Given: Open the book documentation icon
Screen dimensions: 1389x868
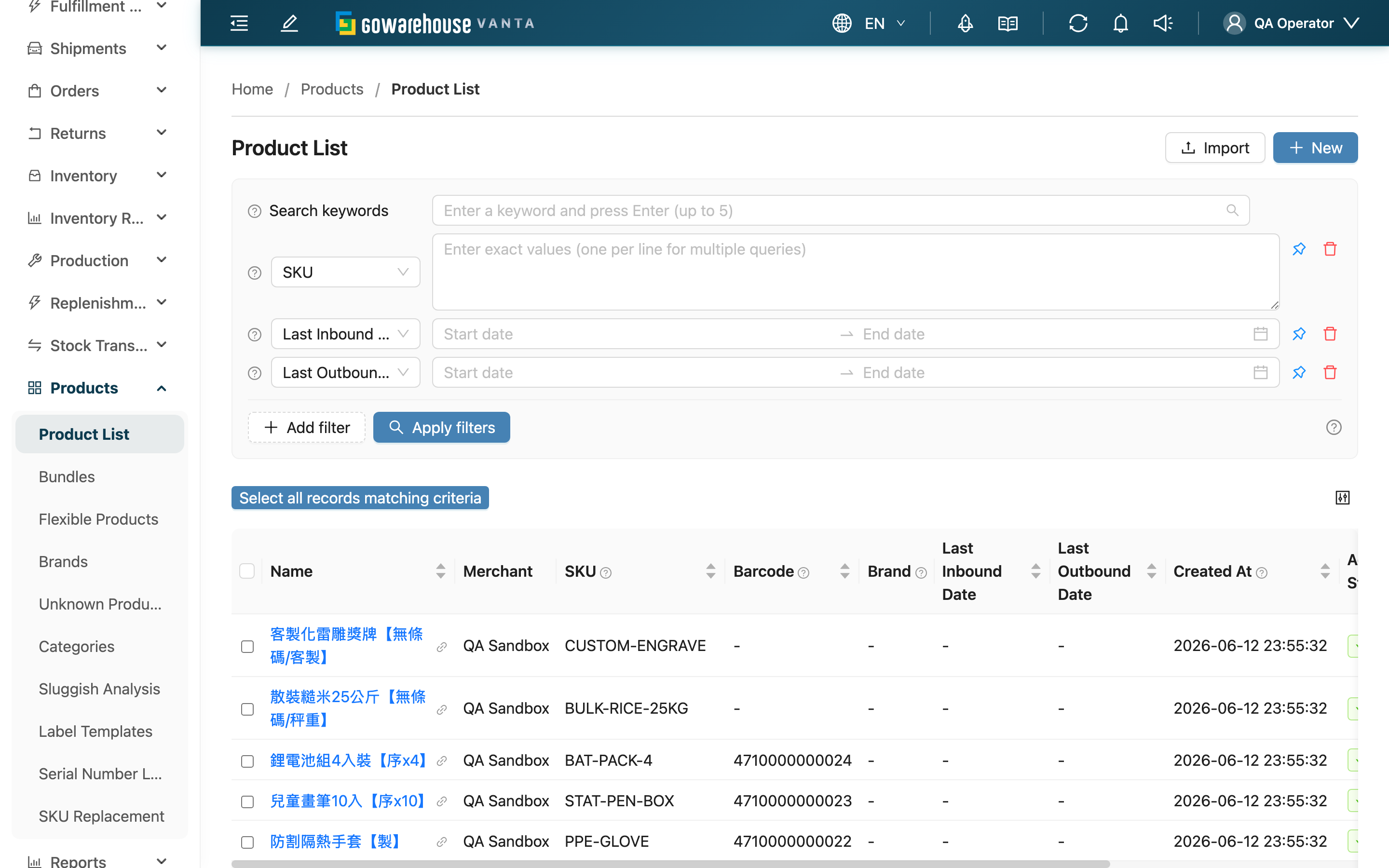Looking at the screenshot, I should coord(1008,23).
